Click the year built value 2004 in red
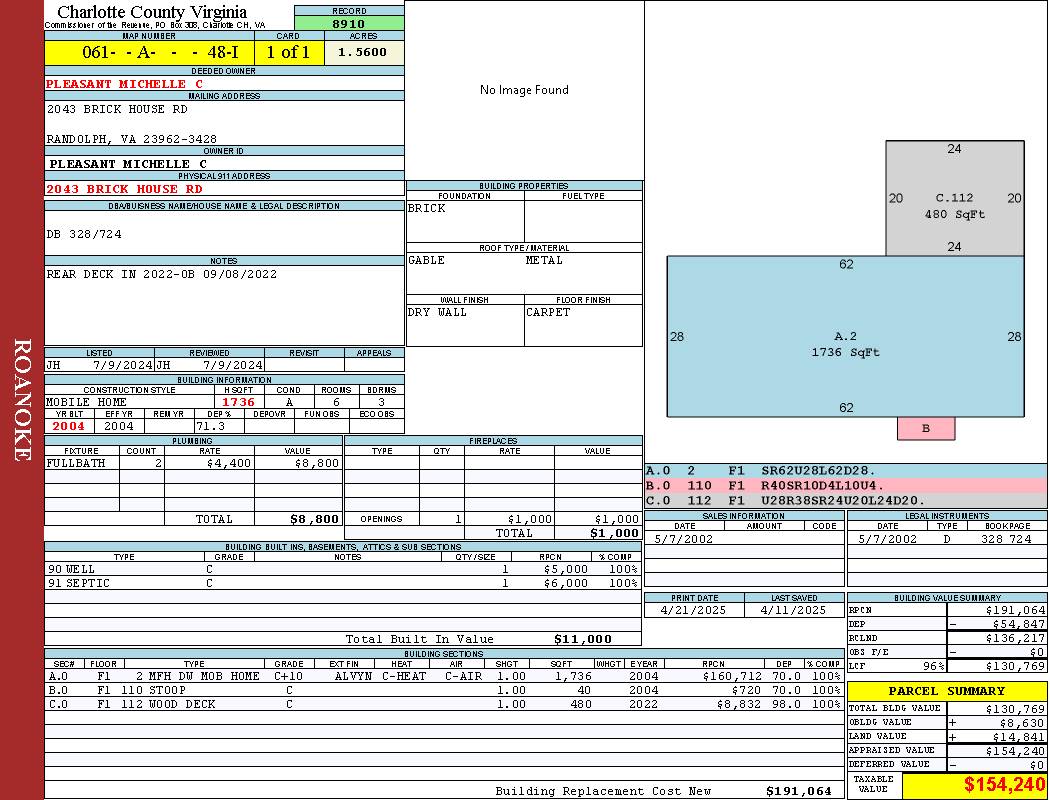 pos(70,426)
